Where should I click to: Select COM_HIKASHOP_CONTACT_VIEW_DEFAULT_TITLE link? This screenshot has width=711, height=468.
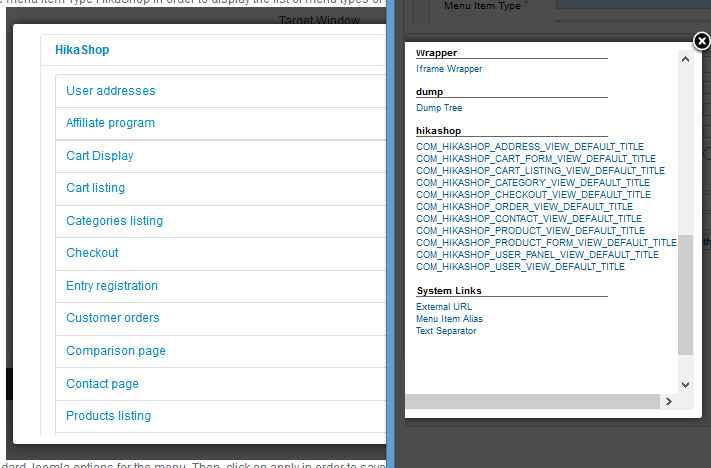(529, 219)
